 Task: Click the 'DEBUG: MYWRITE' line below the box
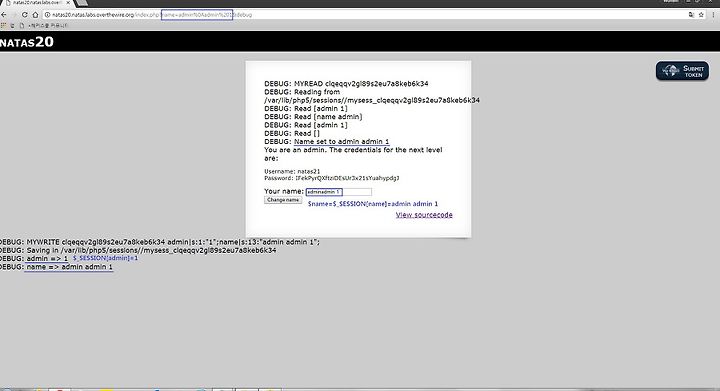coord(159,242)
